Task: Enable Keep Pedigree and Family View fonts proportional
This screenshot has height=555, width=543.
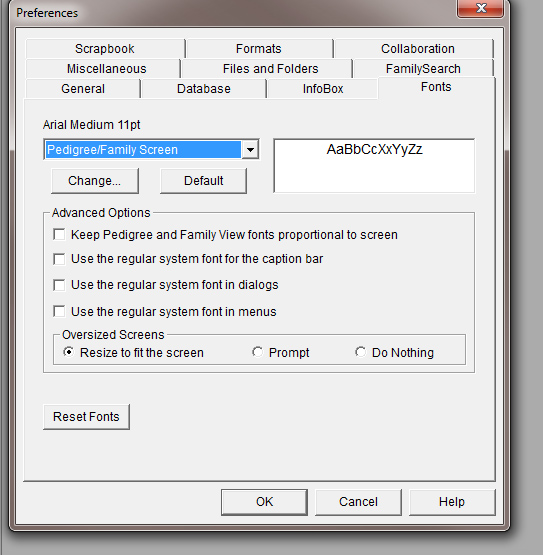Action: coord(59,234)
